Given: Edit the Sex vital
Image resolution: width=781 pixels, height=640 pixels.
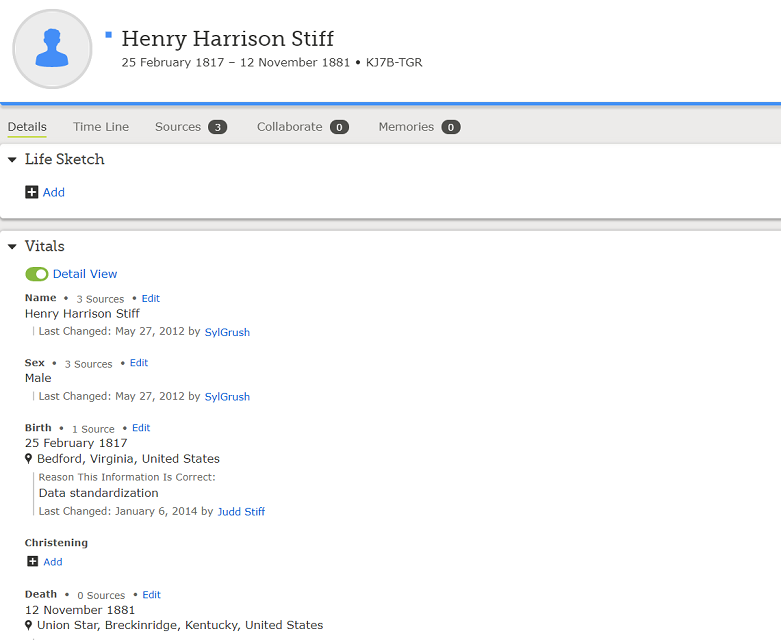Looking at the screenshot, I should point(139,363).
